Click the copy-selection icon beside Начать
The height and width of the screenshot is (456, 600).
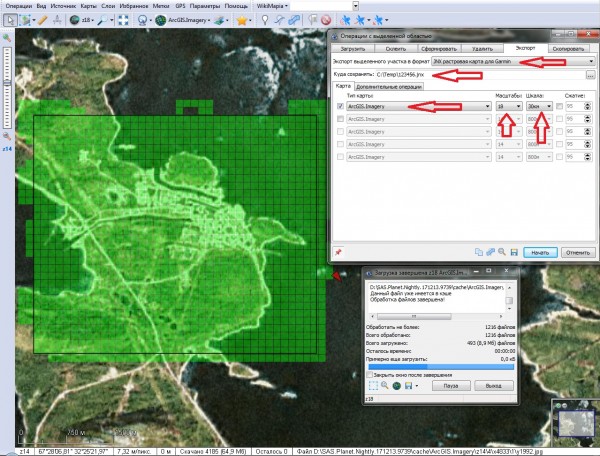pos(479,252)
